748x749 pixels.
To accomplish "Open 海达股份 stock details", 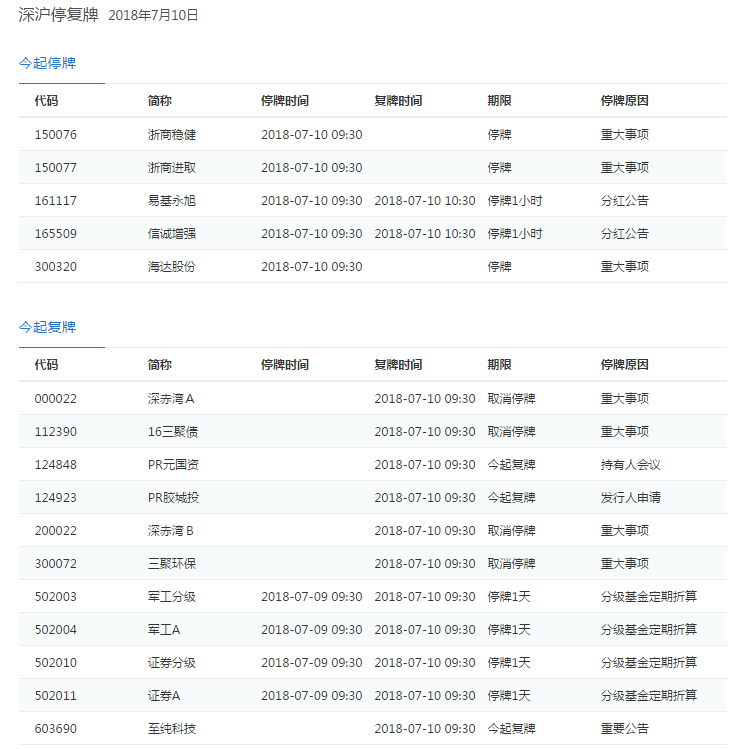I will [x=171, y=267].
